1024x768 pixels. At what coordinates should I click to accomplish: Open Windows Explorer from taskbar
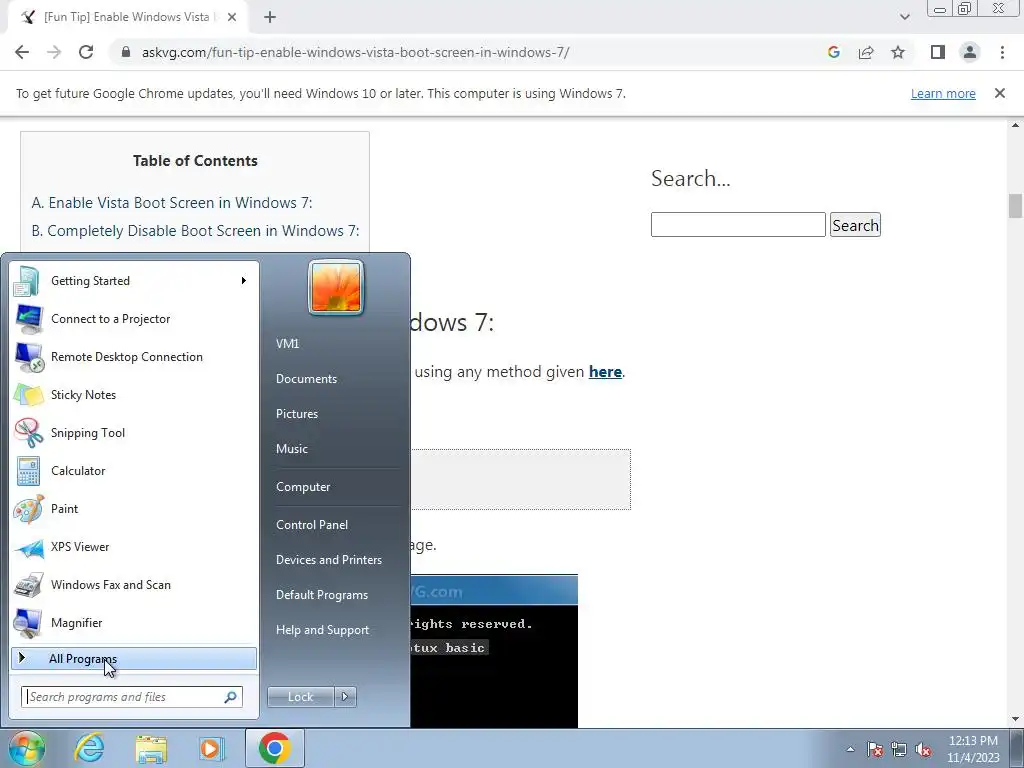click(x=152, y=748)
